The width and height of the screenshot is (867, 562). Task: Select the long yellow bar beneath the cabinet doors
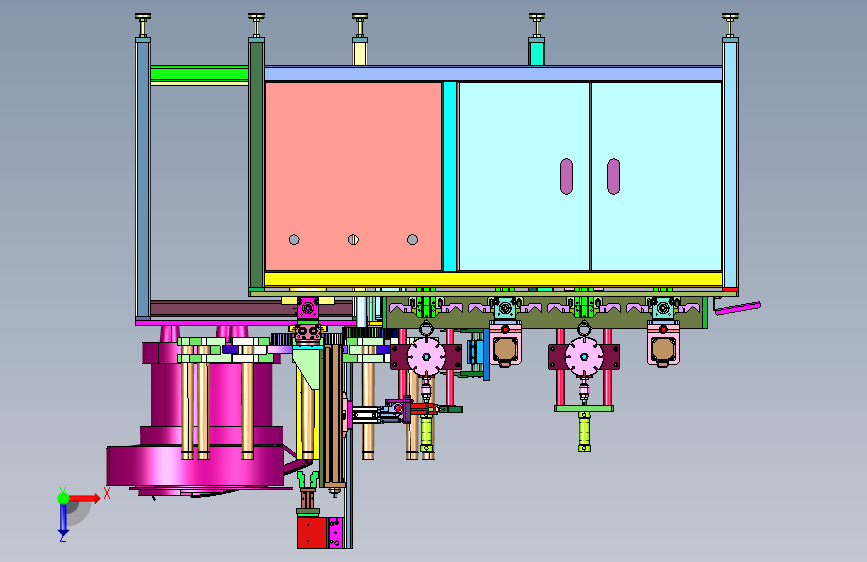coord(493,279)
